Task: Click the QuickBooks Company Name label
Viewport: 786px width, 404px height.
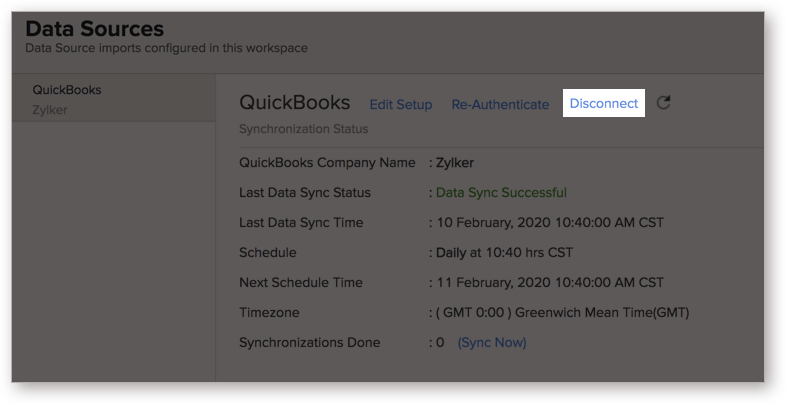Action: [327, 162]
